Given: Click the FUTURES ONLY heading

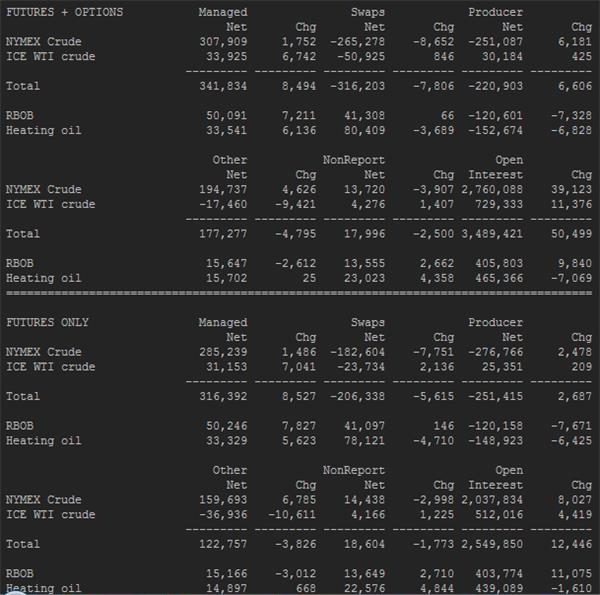Looking at the screenshot, I should coord(47,323).
